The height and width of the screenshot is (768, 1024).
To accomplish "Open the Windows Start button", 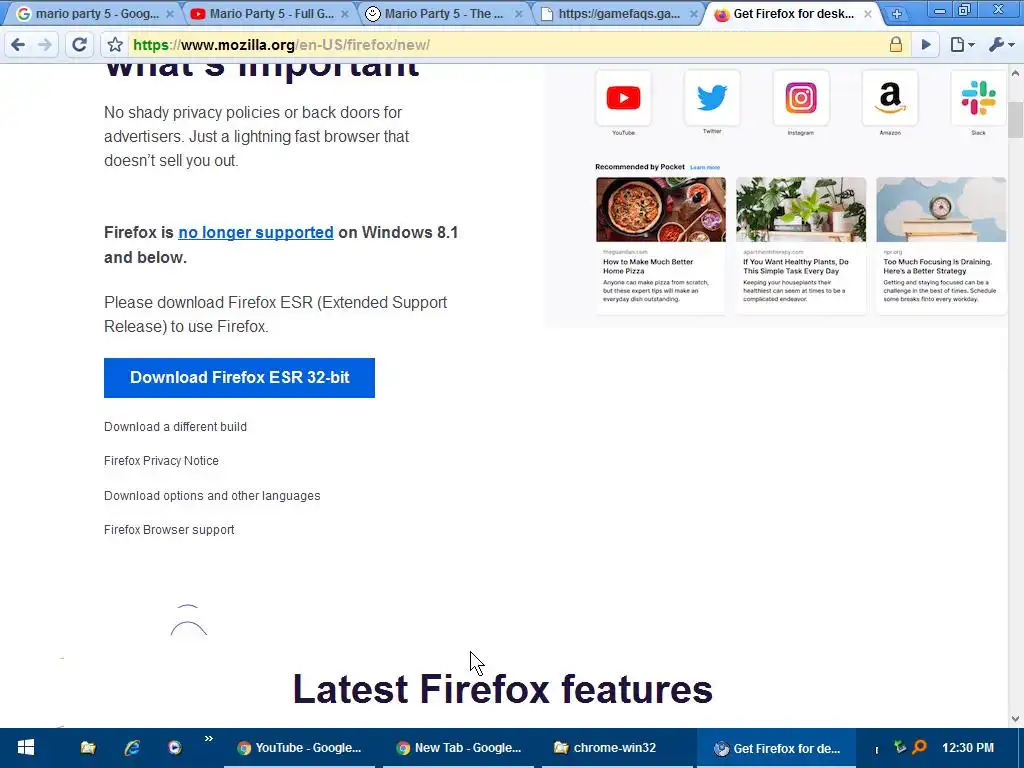I will [26, 748].
